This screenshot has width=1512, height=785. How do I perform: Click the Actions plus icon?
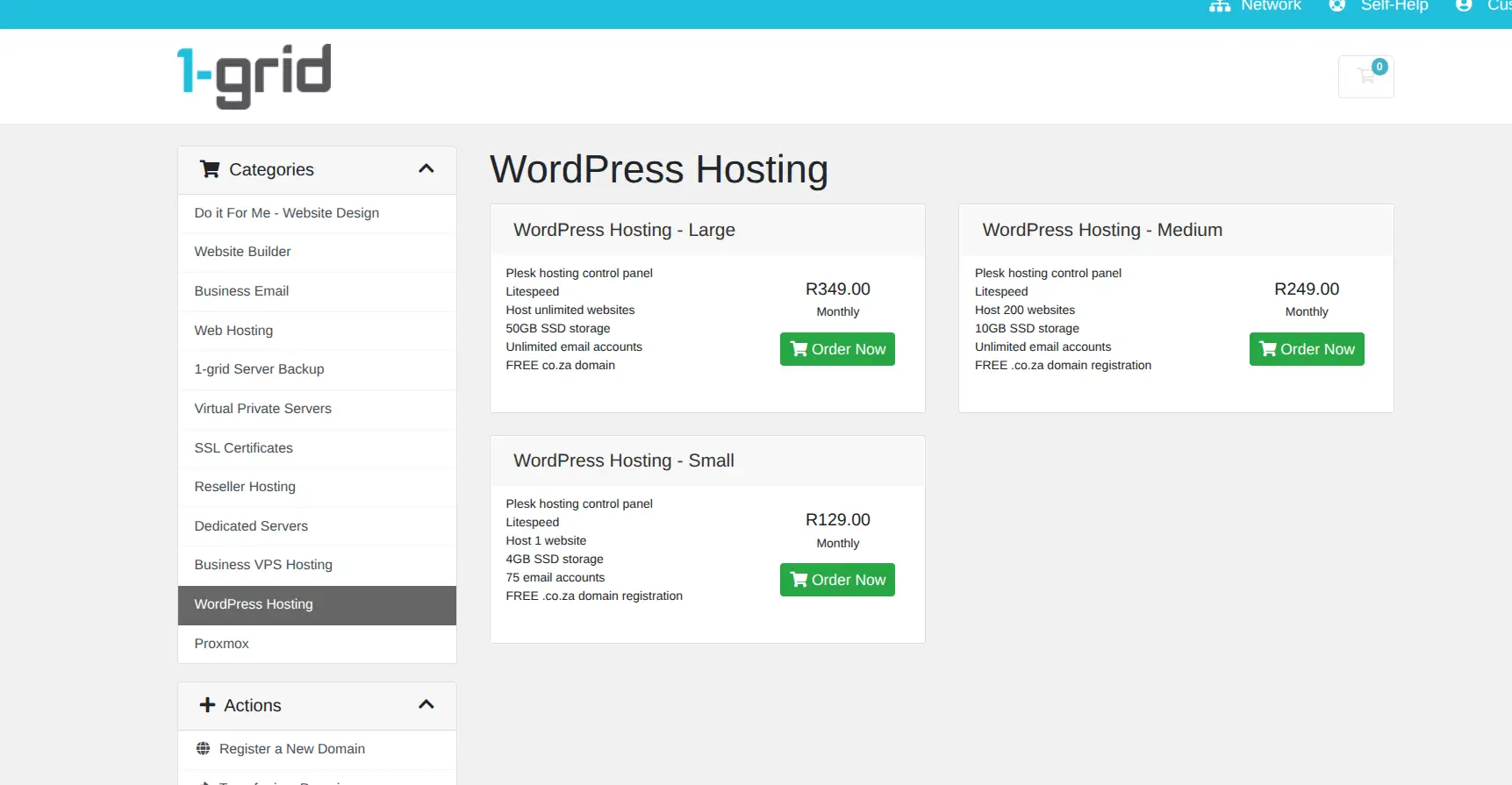pyautogui.click(x=207, y=705)
